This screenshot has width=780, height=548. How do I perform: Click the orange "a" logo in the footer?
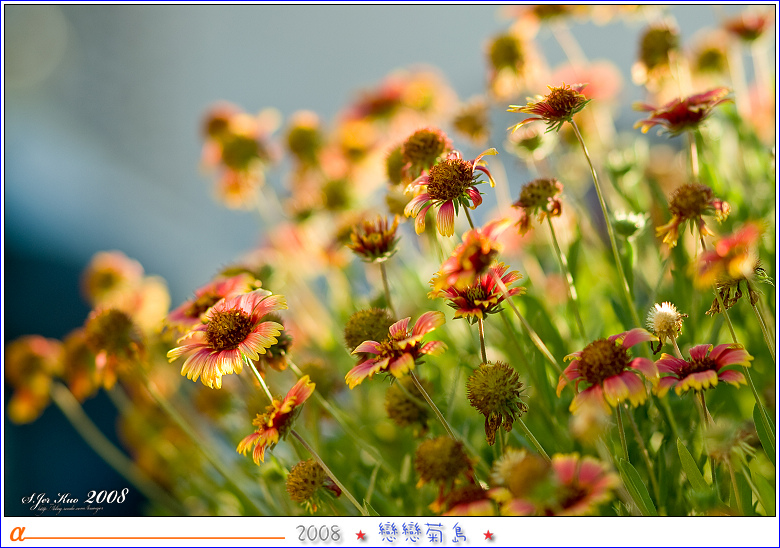click(x=17, y=534)
